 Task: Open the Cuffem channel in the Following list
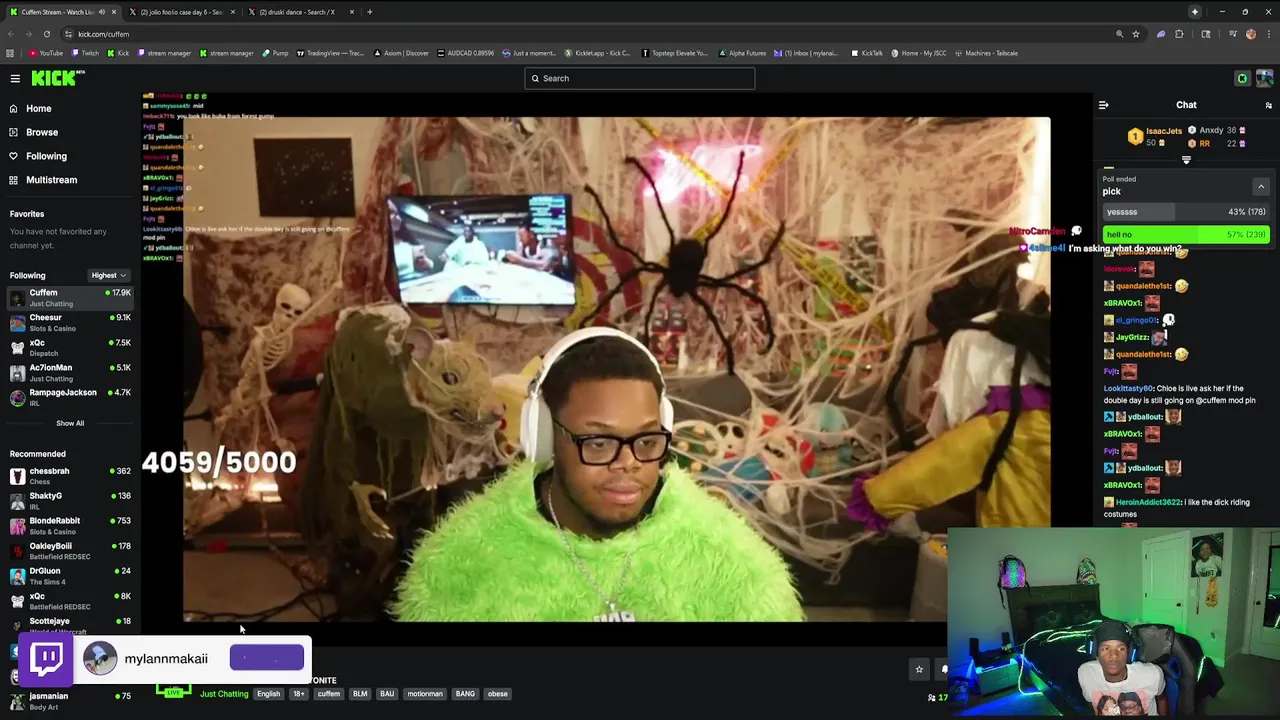(x=70, y=298)
